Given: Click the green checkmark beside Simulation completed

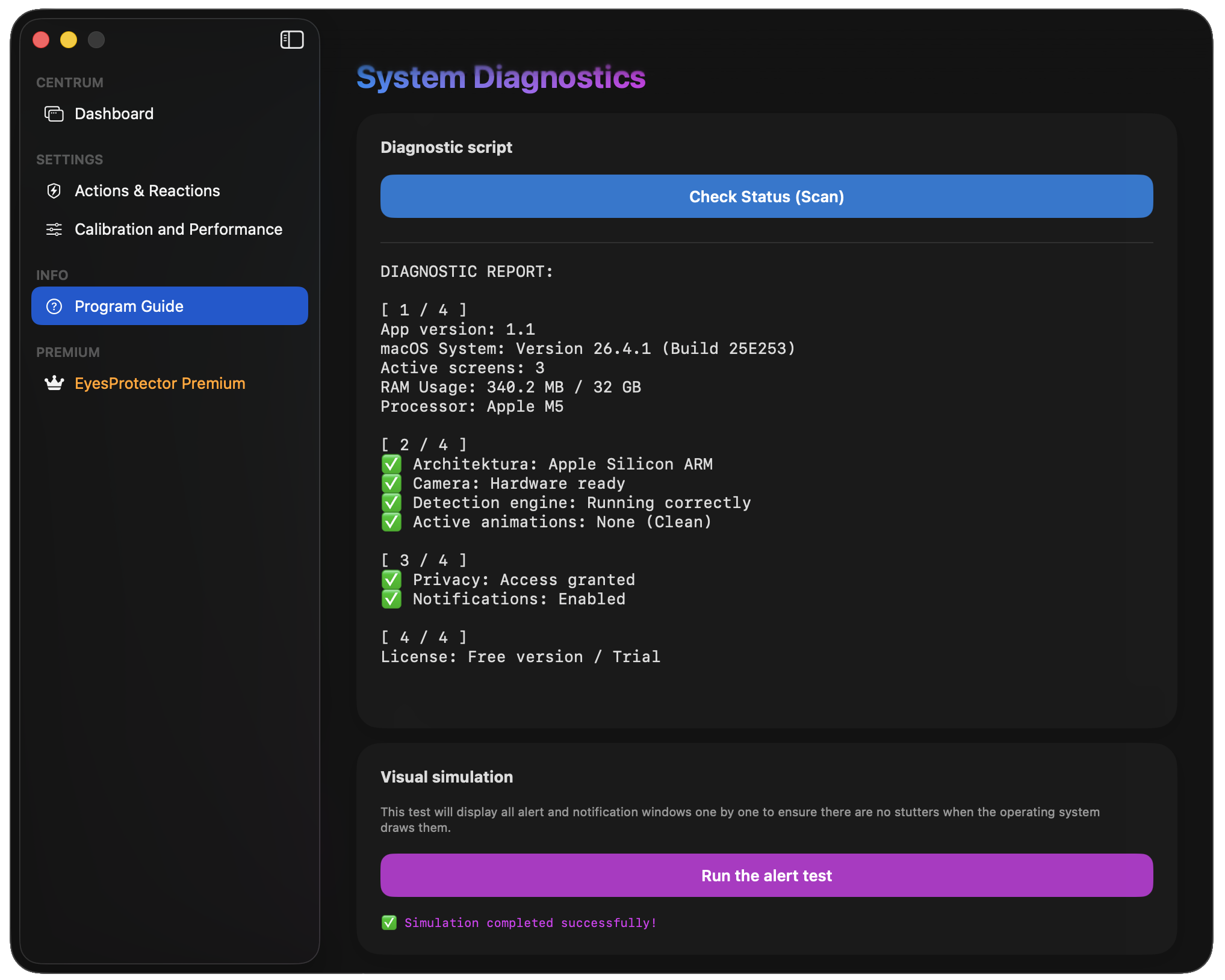Looking at the screenshot, I should tap(389, 923).
